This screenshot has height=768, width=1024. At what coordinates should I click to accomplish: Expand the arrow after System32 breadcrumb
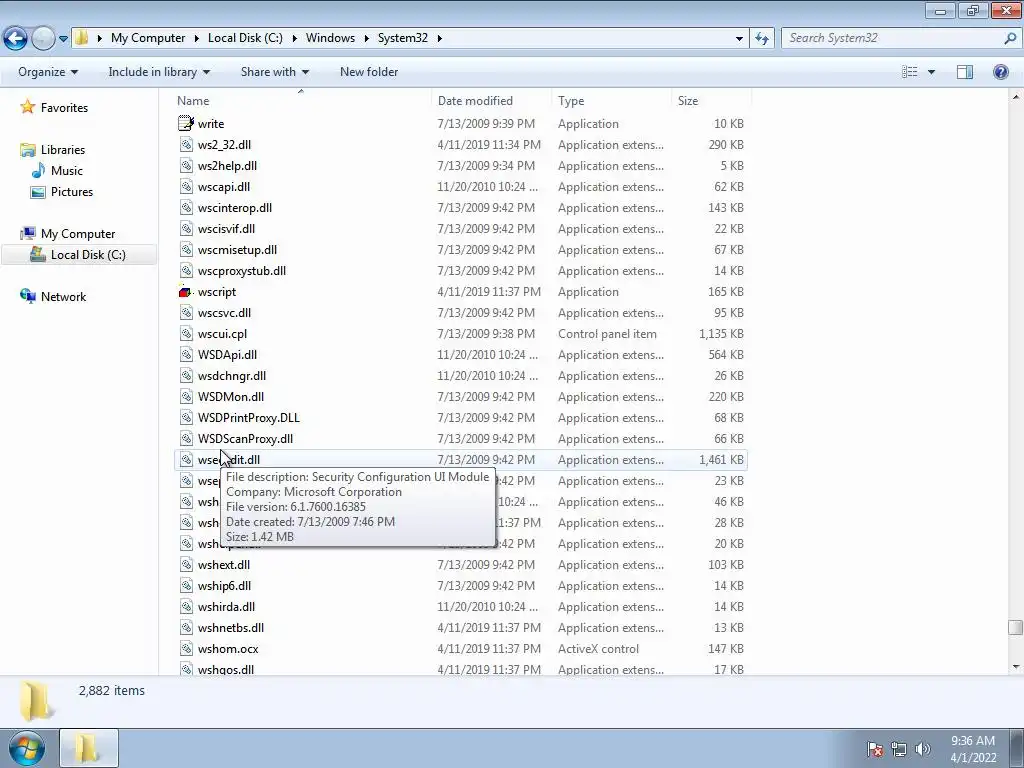[x=440, y=39]
